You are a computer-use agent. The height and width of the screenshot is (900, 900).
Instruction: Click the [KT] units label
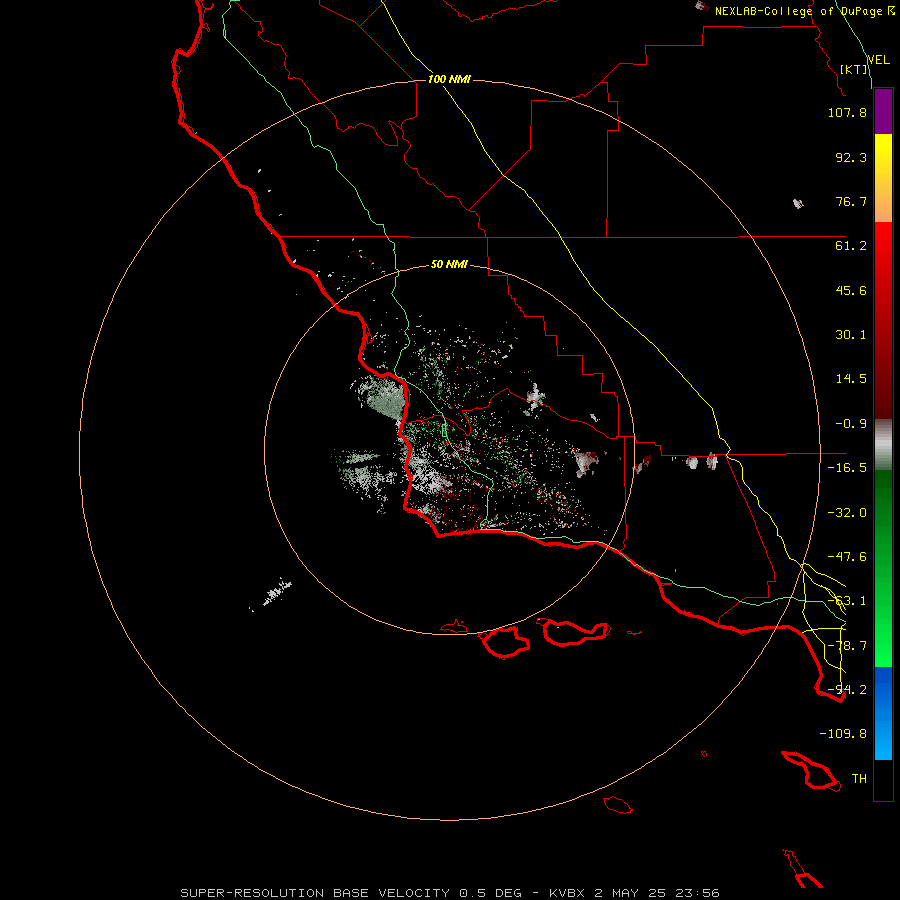tap(854, 69)
